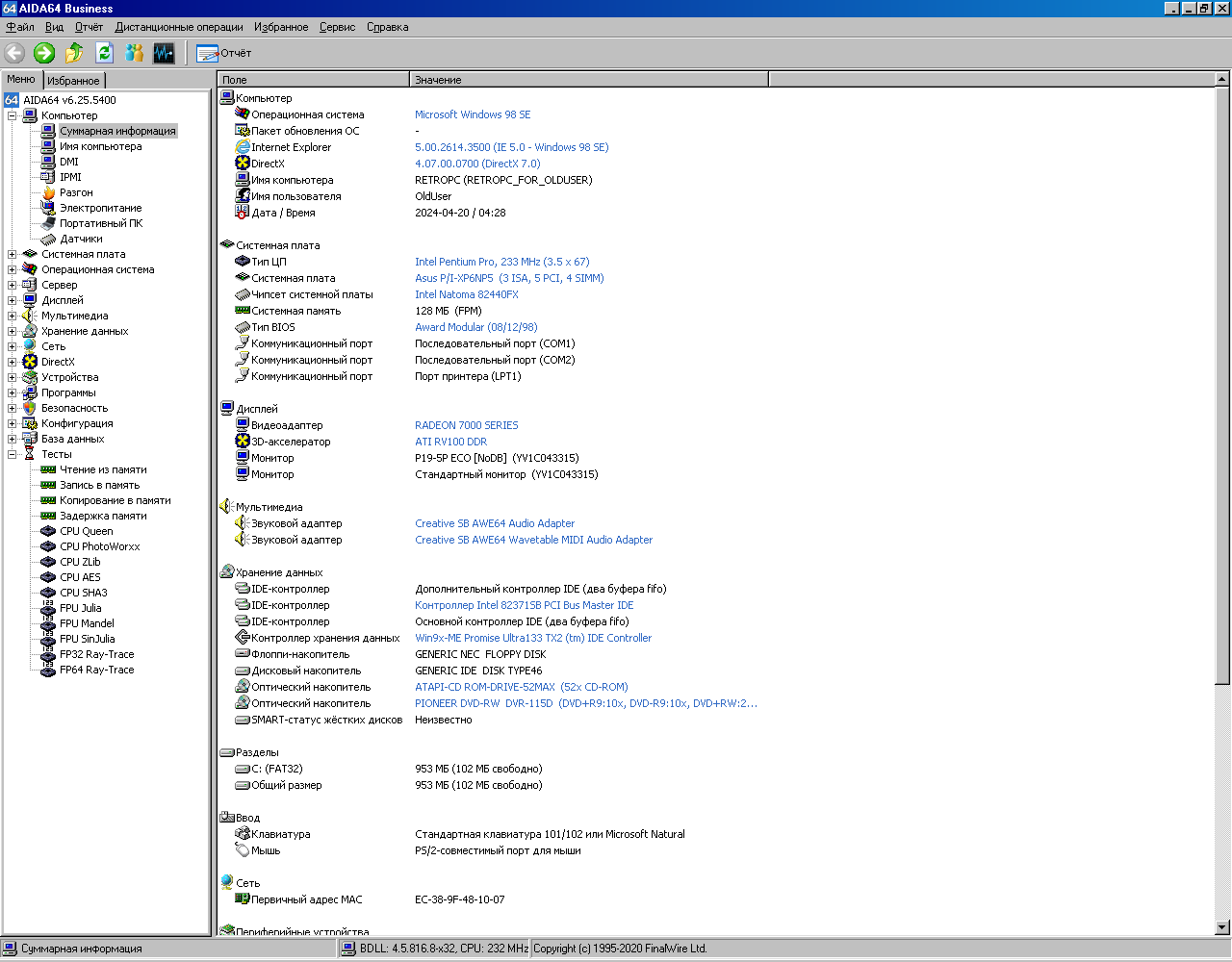Refresh the page using the toolbar icon
The image size is (1232, 962).
pyautogui.click(x=104, y=53)
